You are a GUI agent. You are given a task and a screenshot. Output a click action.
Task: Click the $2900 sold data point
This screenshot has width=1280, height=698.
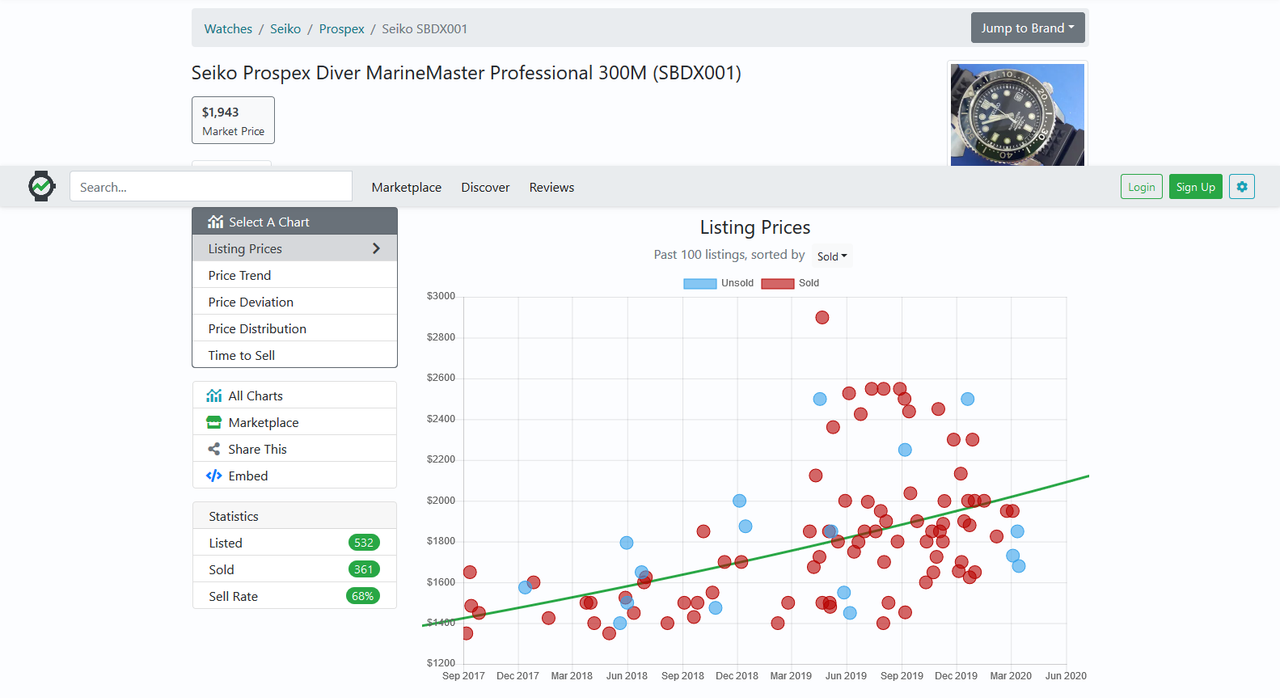(x=822, y=318)
